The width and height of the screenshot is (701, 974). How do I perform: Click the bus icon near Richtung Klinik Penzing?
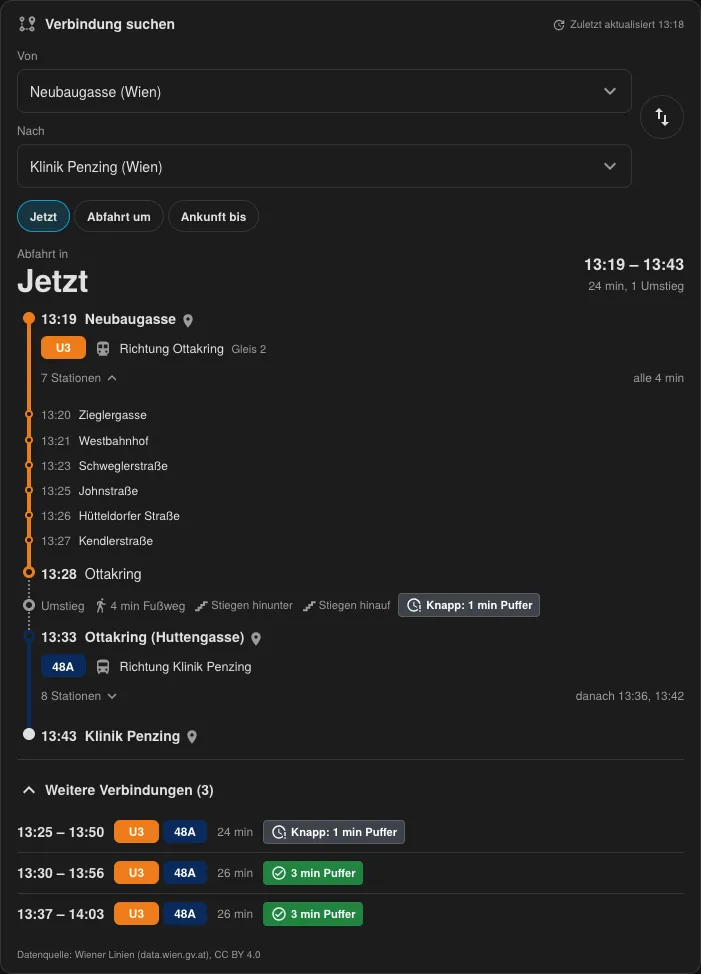103,667
